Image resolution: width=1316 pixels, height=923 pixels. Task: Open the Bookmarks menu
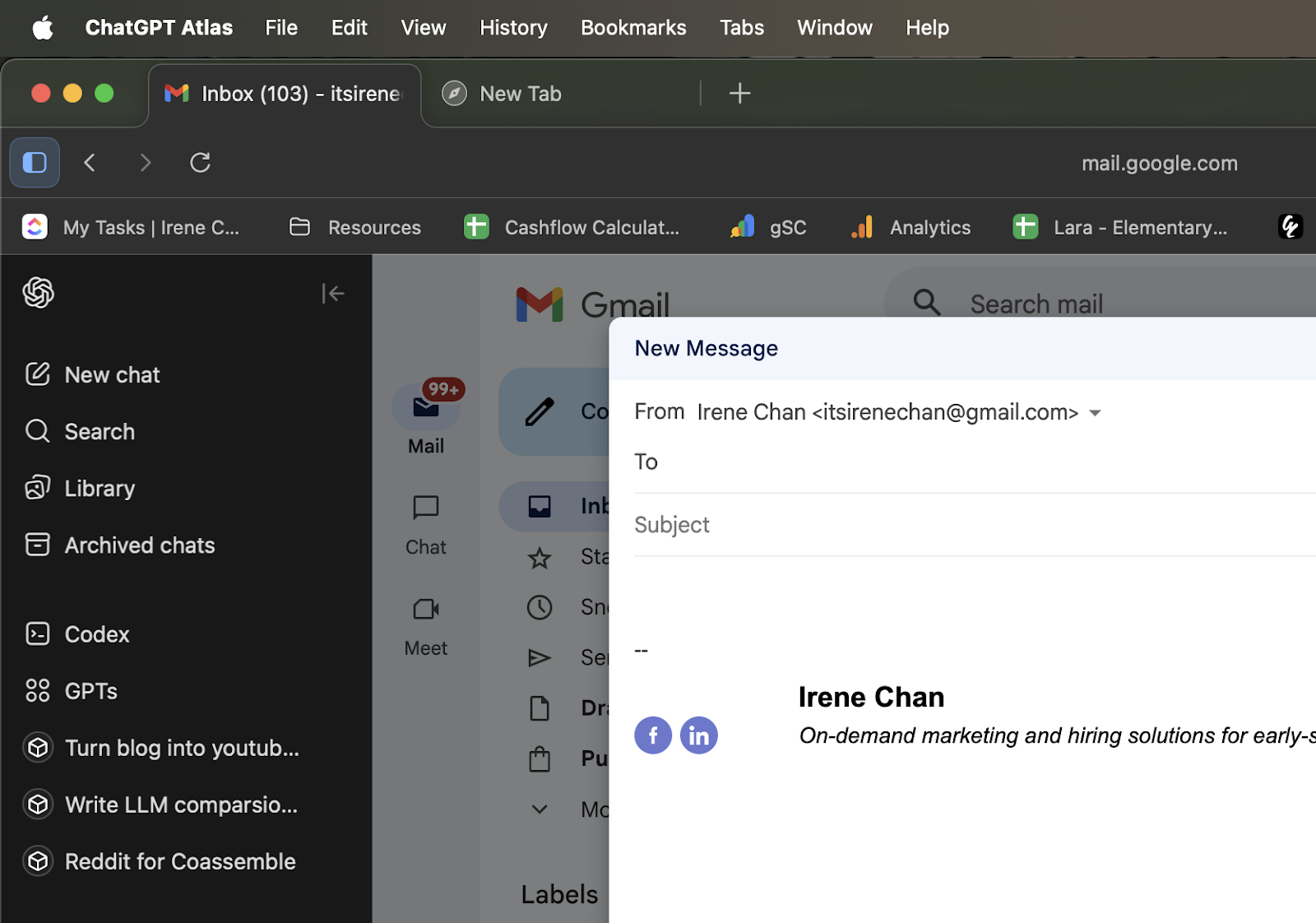point(633,27)
